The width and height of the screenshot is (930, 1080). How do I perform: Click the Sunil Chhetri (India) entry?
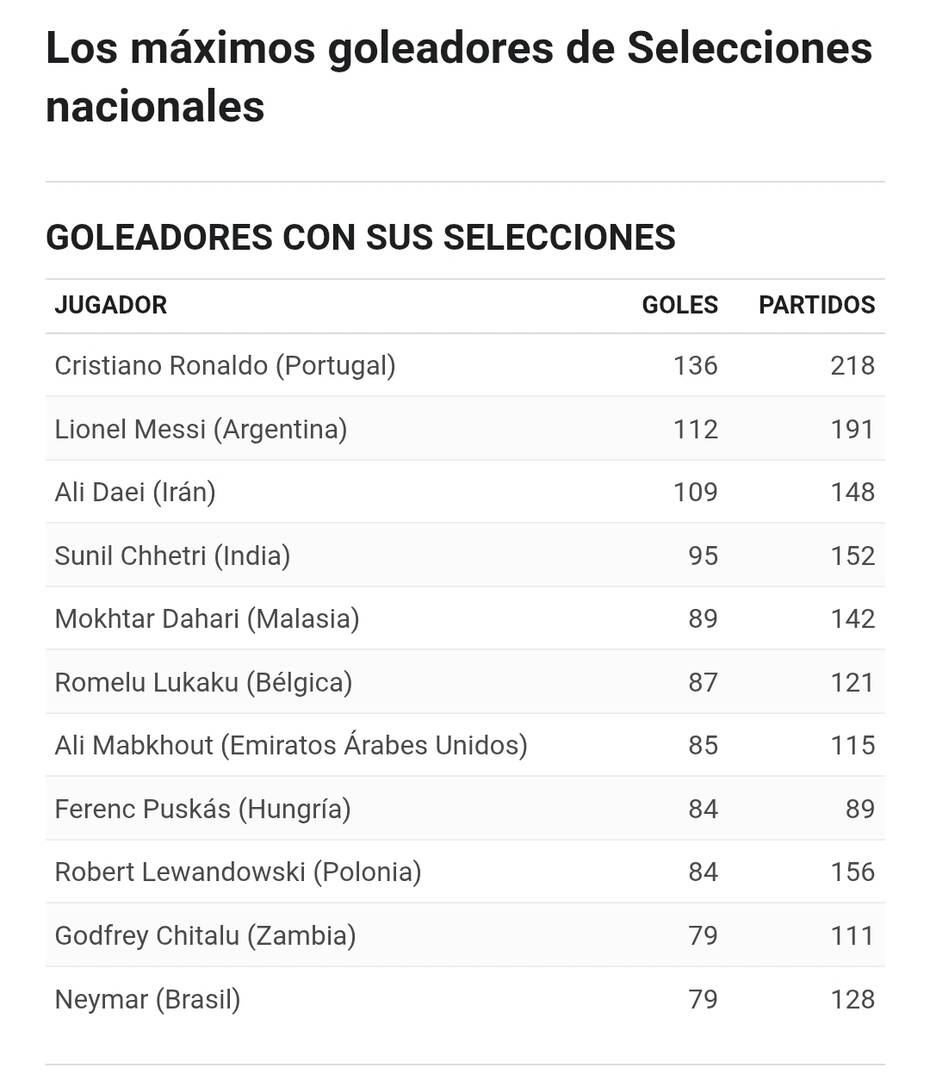(172, 556)
